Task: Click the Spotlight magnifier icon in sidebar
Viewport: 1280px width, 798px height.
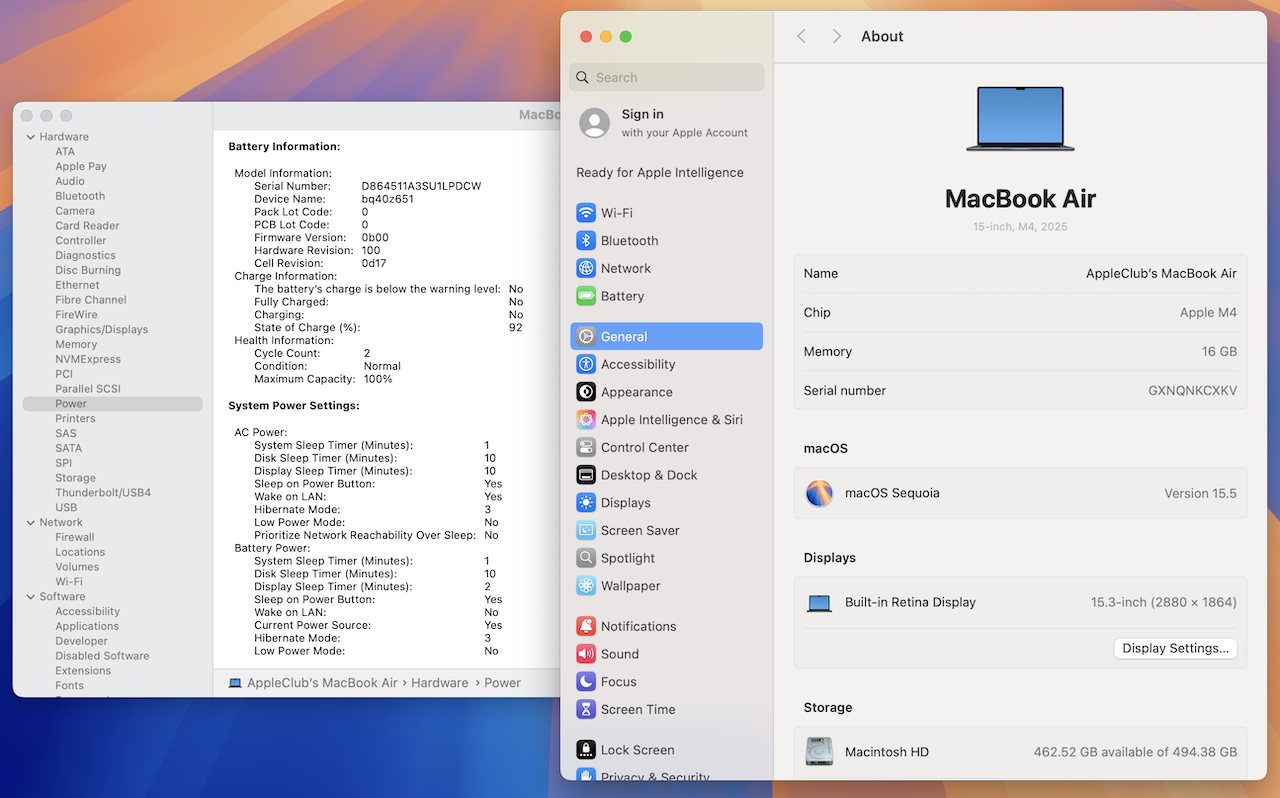Action: pos(586,558)
